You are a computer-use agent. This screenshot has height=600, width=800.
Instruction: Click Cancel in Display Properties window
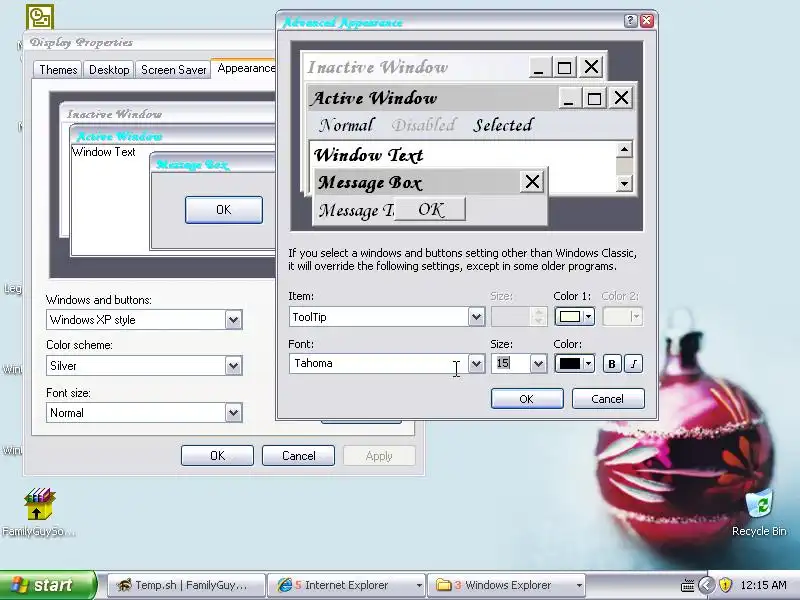(298, 456)
